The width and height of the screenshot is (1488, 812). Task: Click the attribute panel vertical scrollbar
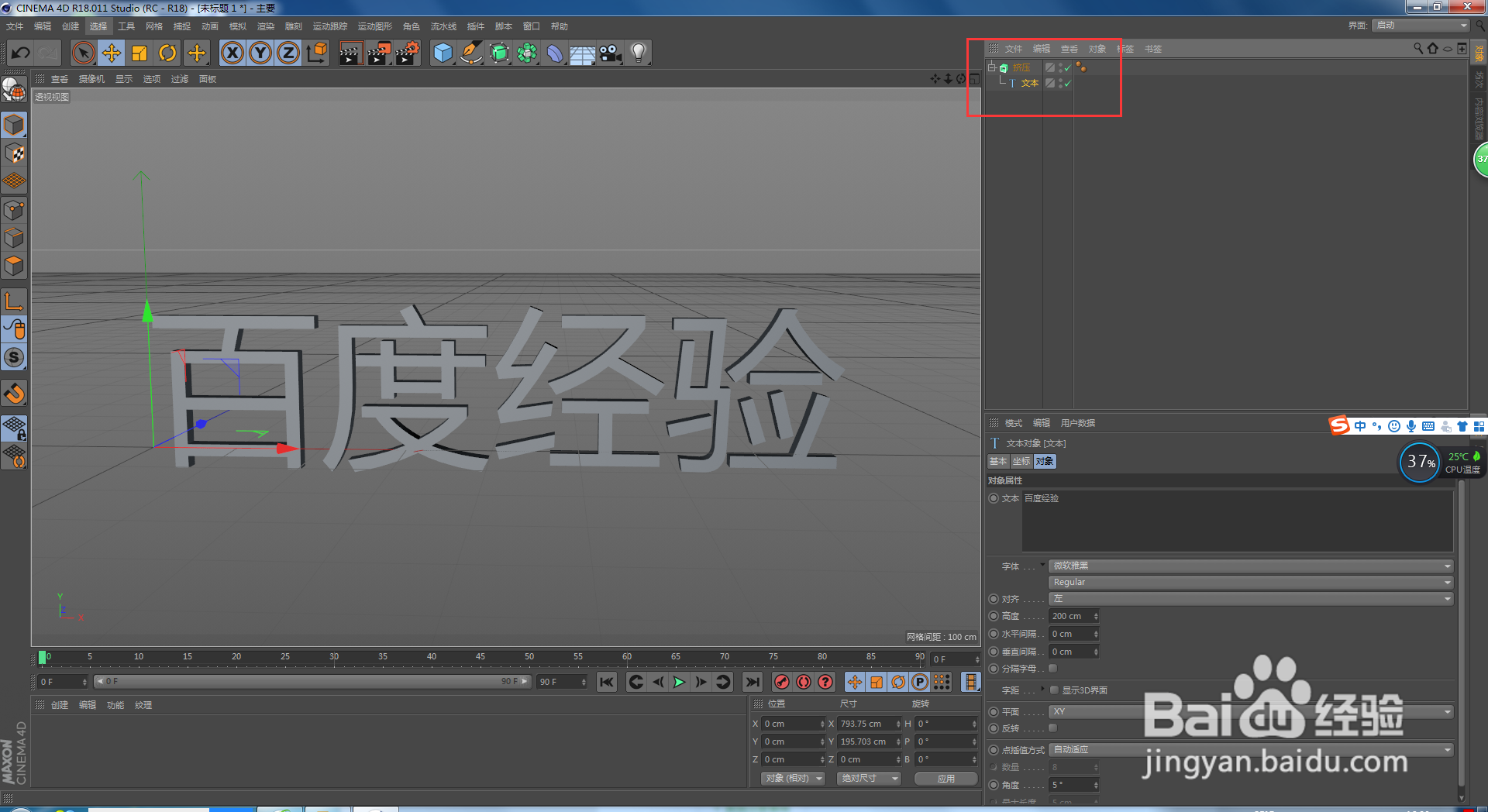click(1462, 635)
